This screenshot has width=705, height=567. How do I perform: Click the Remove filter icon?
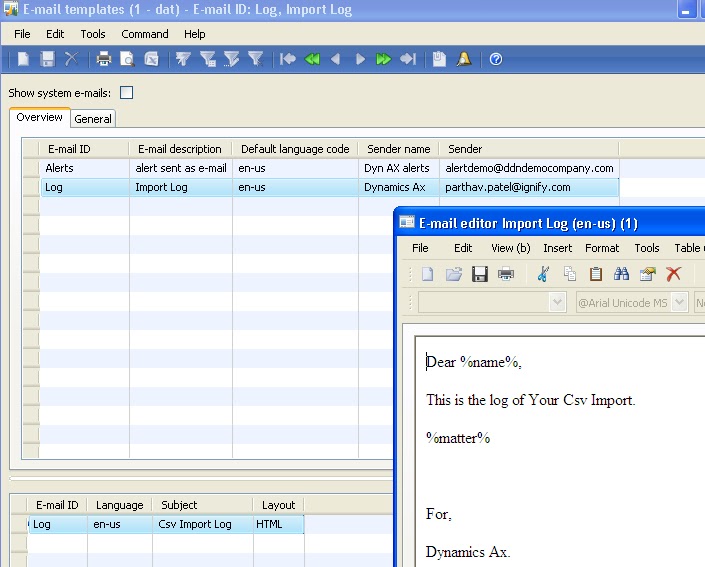[255, 59]
